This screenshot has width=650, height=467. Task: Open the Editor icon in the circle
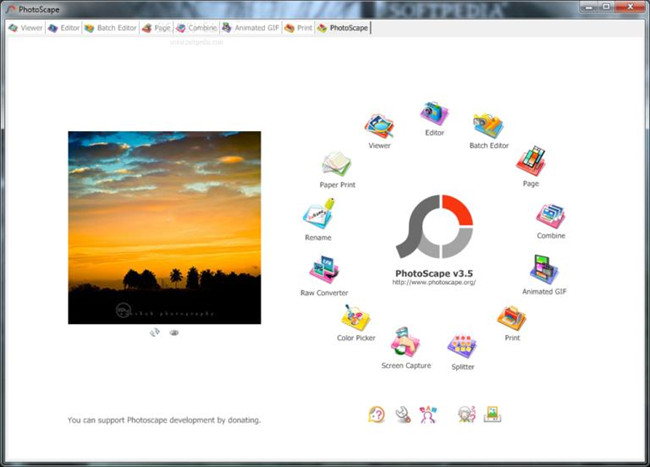click(x=434, y=114)
